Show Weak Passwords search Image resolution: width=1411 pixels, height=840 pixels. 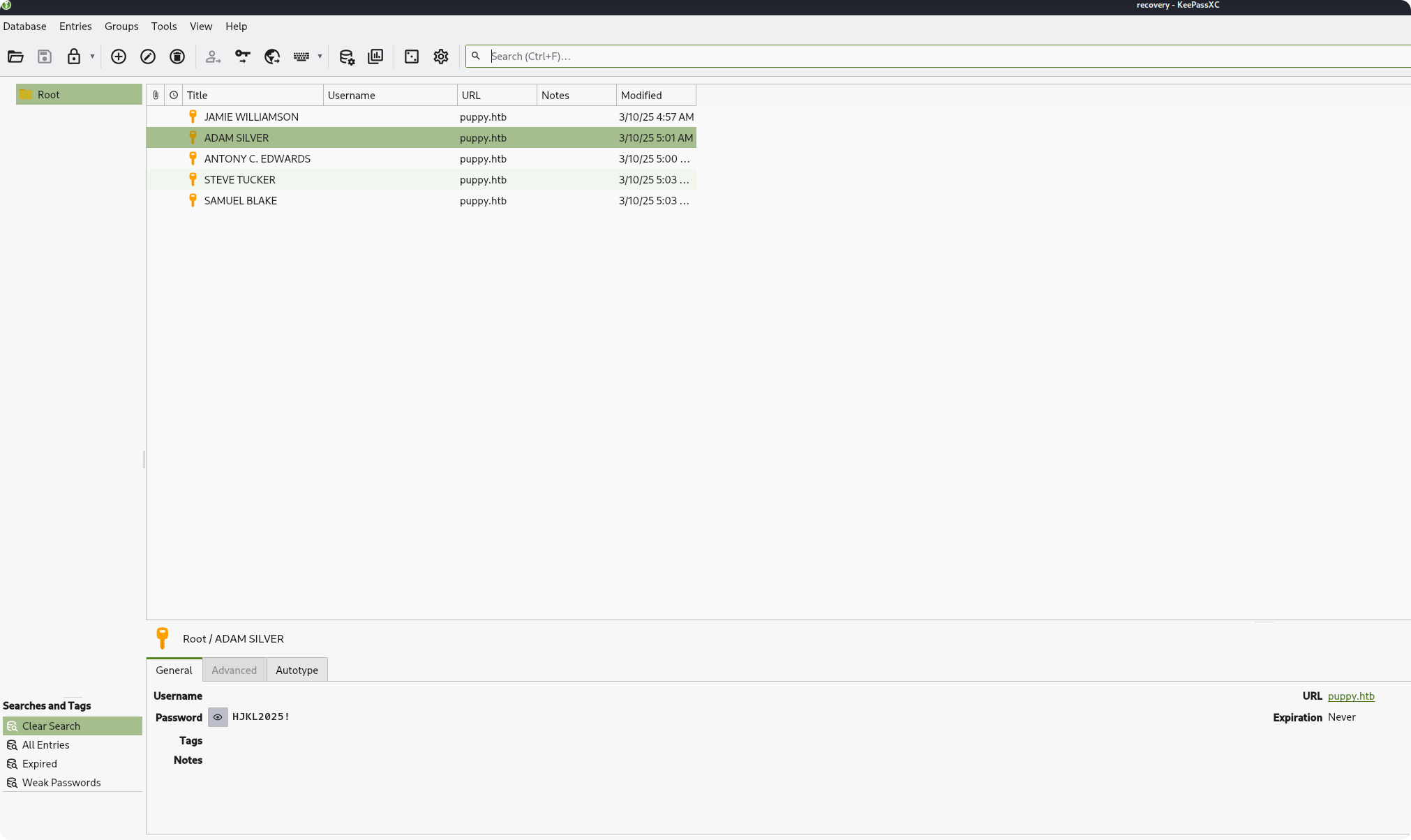pos(73,782)
